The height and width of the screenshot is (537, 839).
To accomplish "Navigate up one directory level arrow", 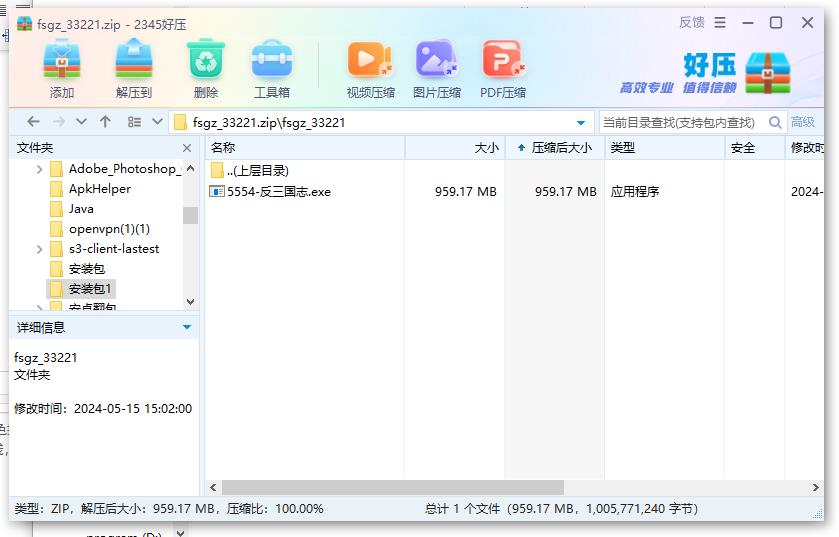I will 105,122.
